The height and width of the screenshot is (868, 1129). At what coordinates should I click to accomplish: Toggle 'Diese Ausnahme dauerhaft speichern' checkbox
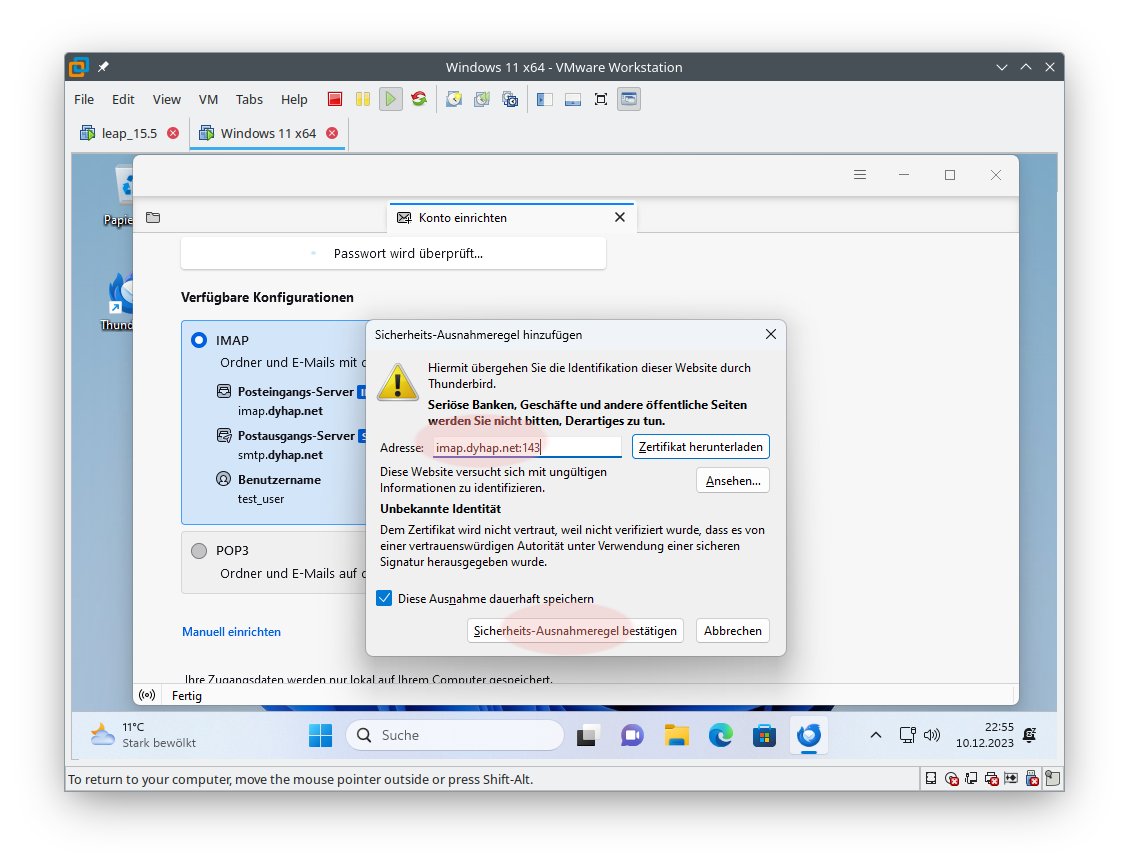point(384,598)
